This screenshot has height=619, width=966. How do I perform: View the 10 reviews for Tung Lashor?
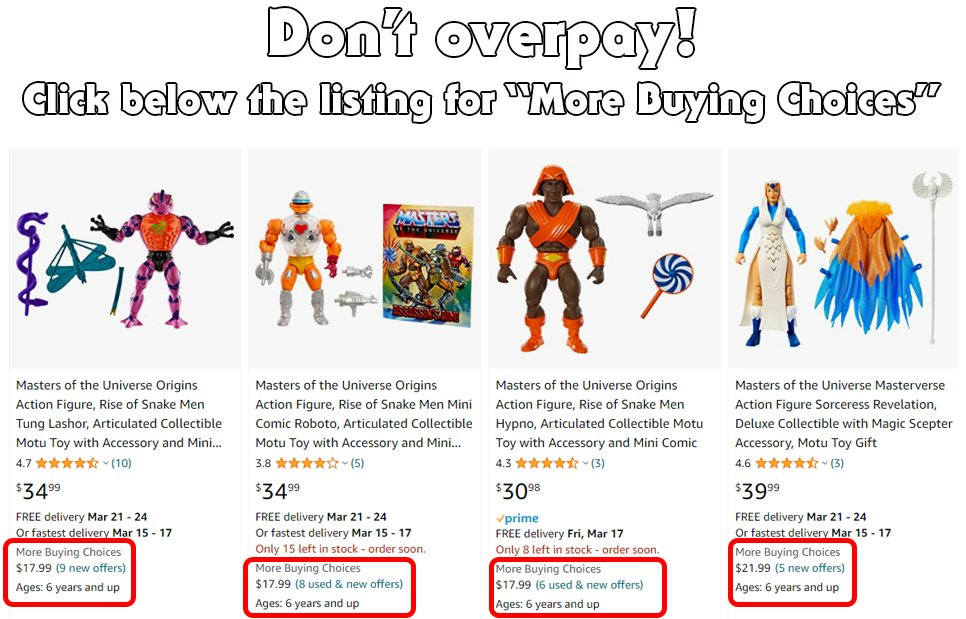[121, 463]
